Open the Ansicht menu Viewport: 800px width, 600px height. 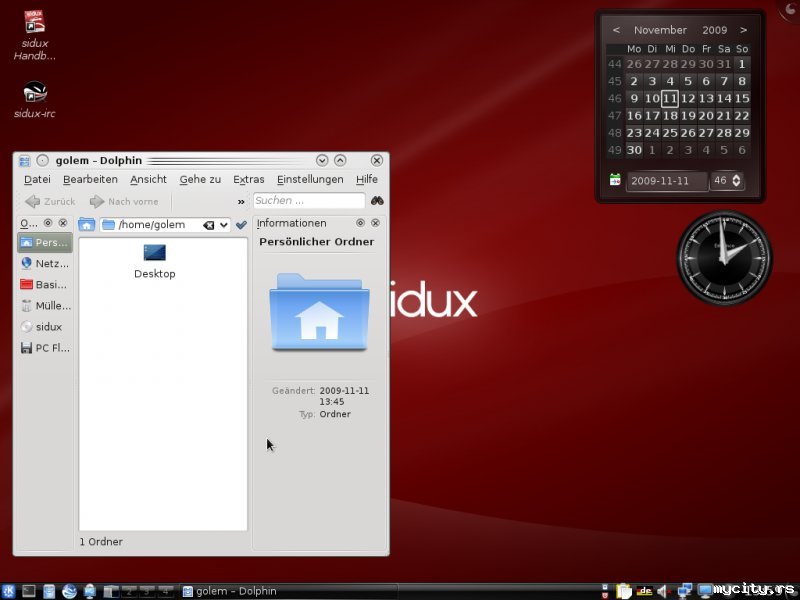pyautogui.click(x=148, y=179)
